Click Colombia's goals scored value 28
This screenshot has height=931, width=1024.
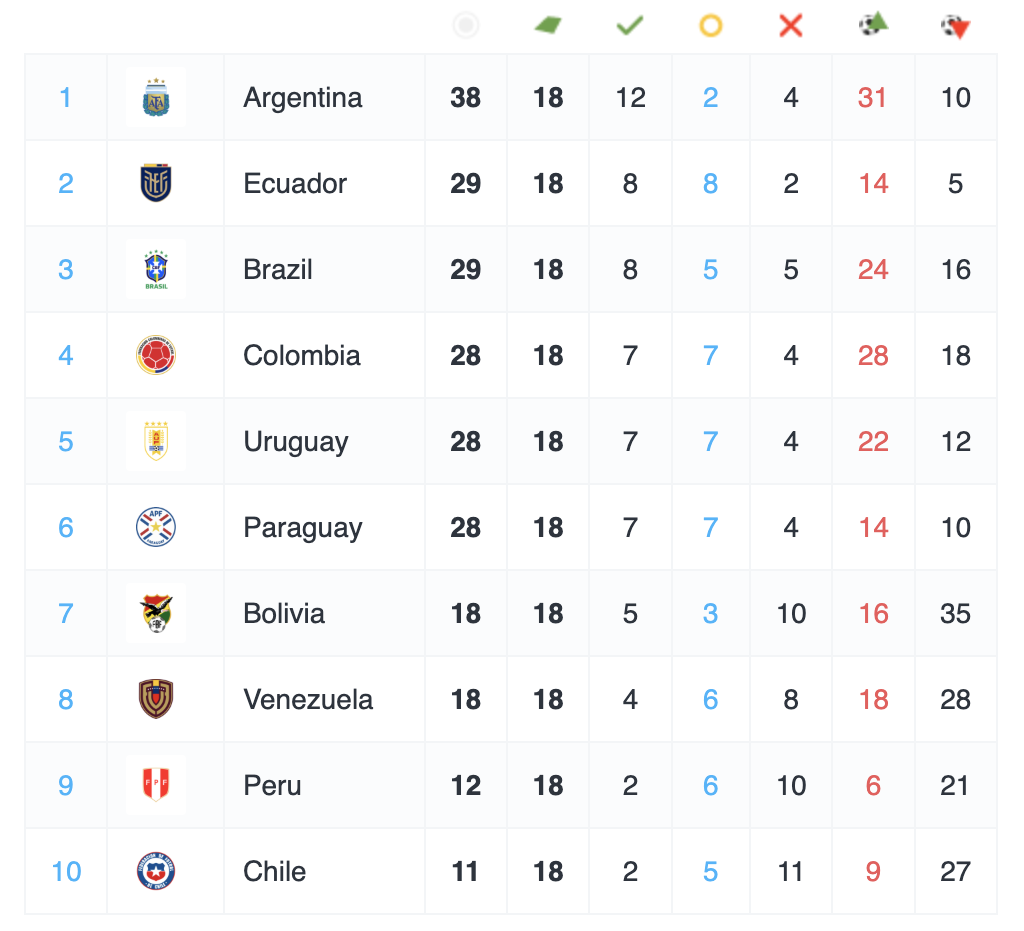[x=873, y=356]
